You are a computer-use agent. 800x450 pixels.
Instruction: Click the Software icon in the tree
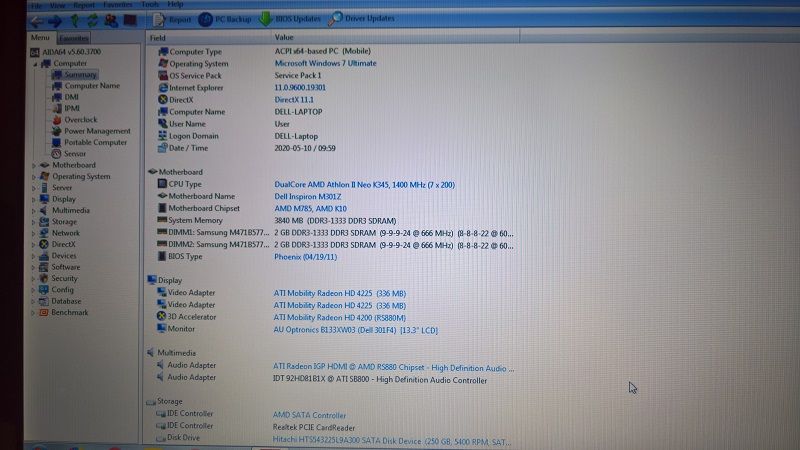44,267
